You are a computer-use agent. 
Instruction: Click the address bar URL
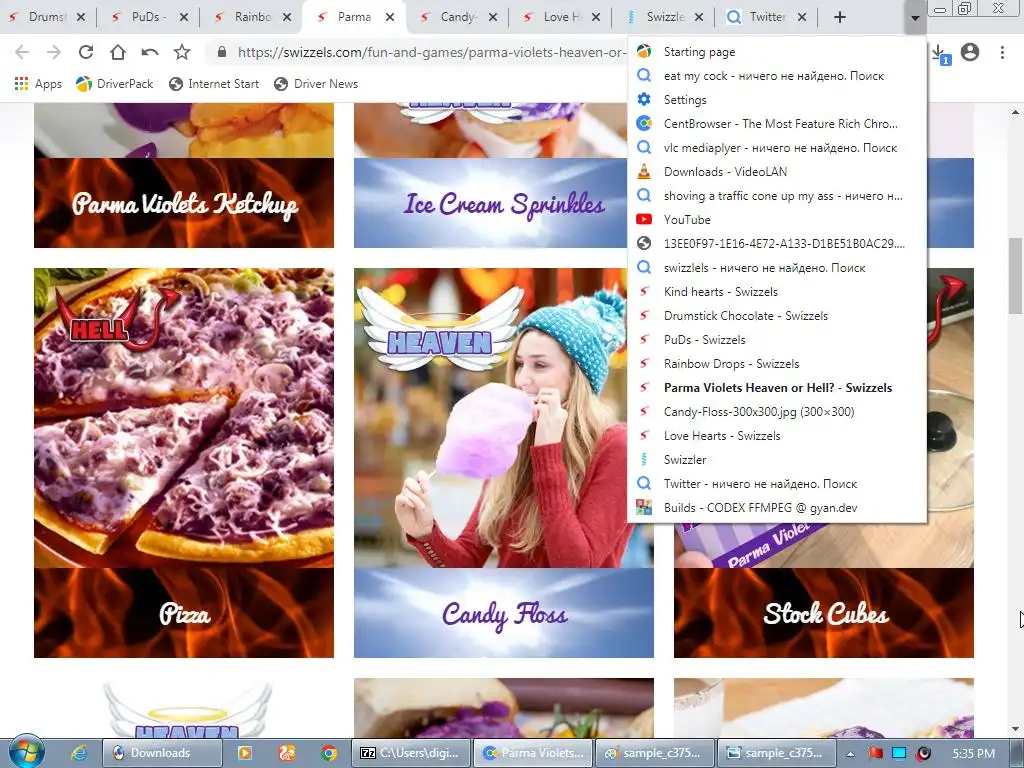tap(431, 52)
